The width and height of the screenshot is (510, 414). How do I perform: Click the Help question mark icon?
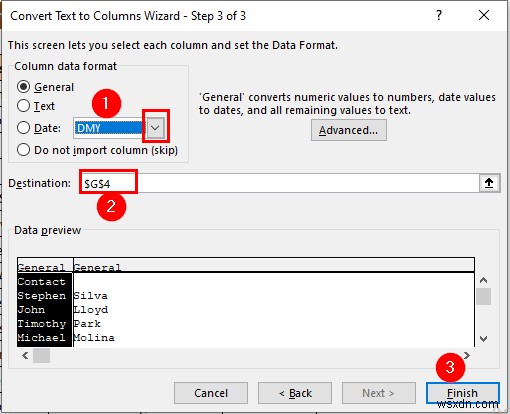(439, 15)
